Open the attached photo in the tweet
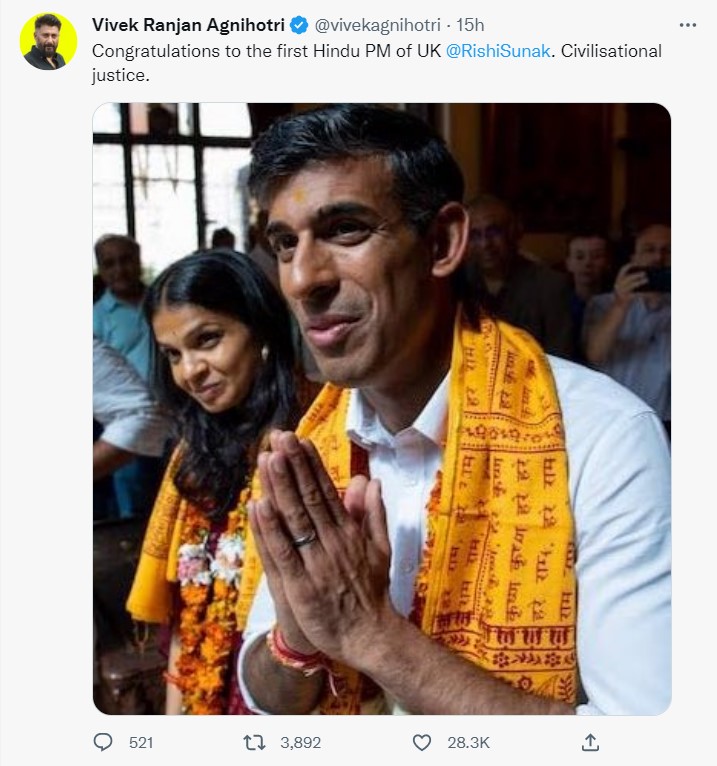Viewport: 717px width, 766px height. (382, 408)
